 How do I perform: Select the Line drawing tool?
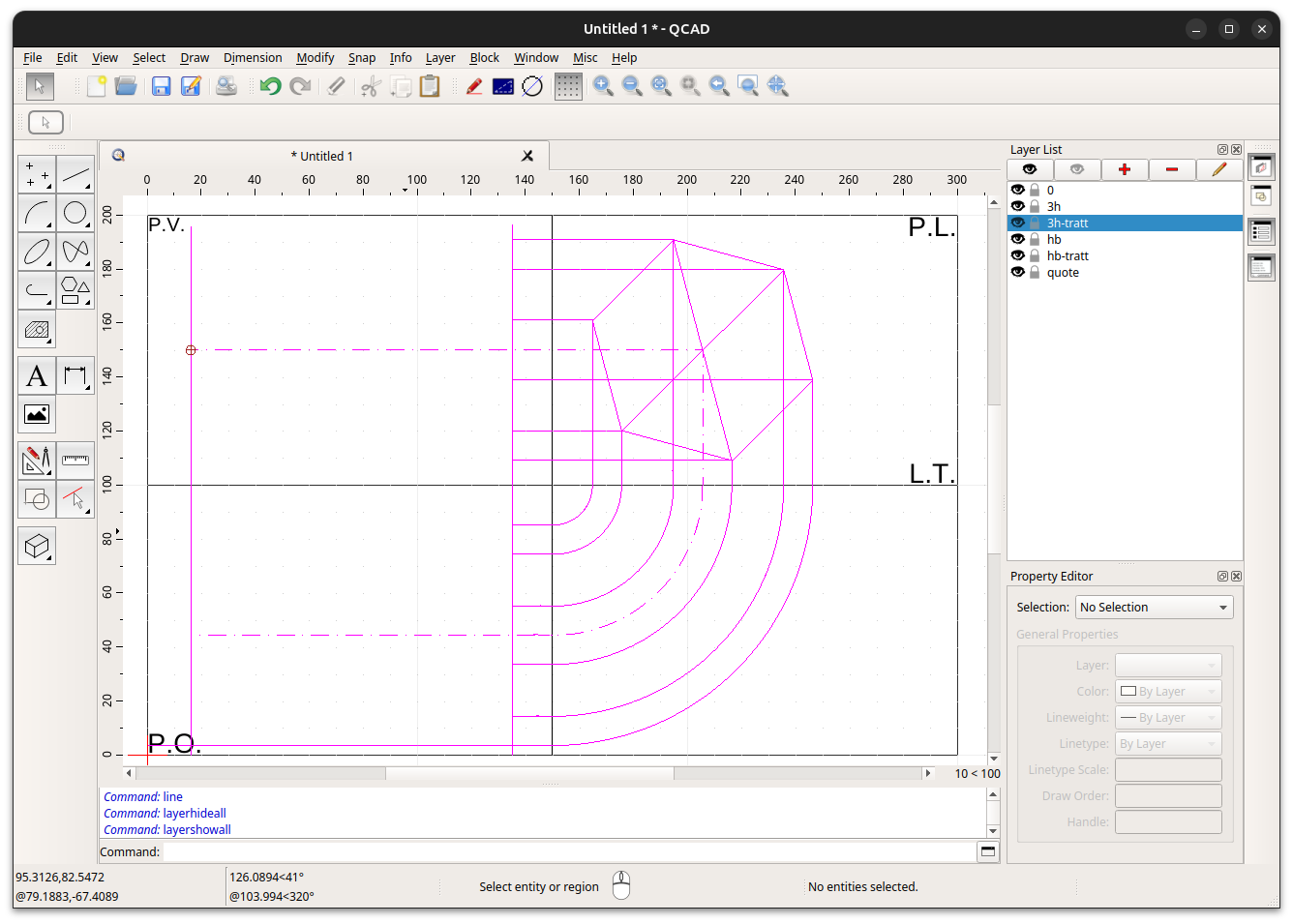coord(75,175)
